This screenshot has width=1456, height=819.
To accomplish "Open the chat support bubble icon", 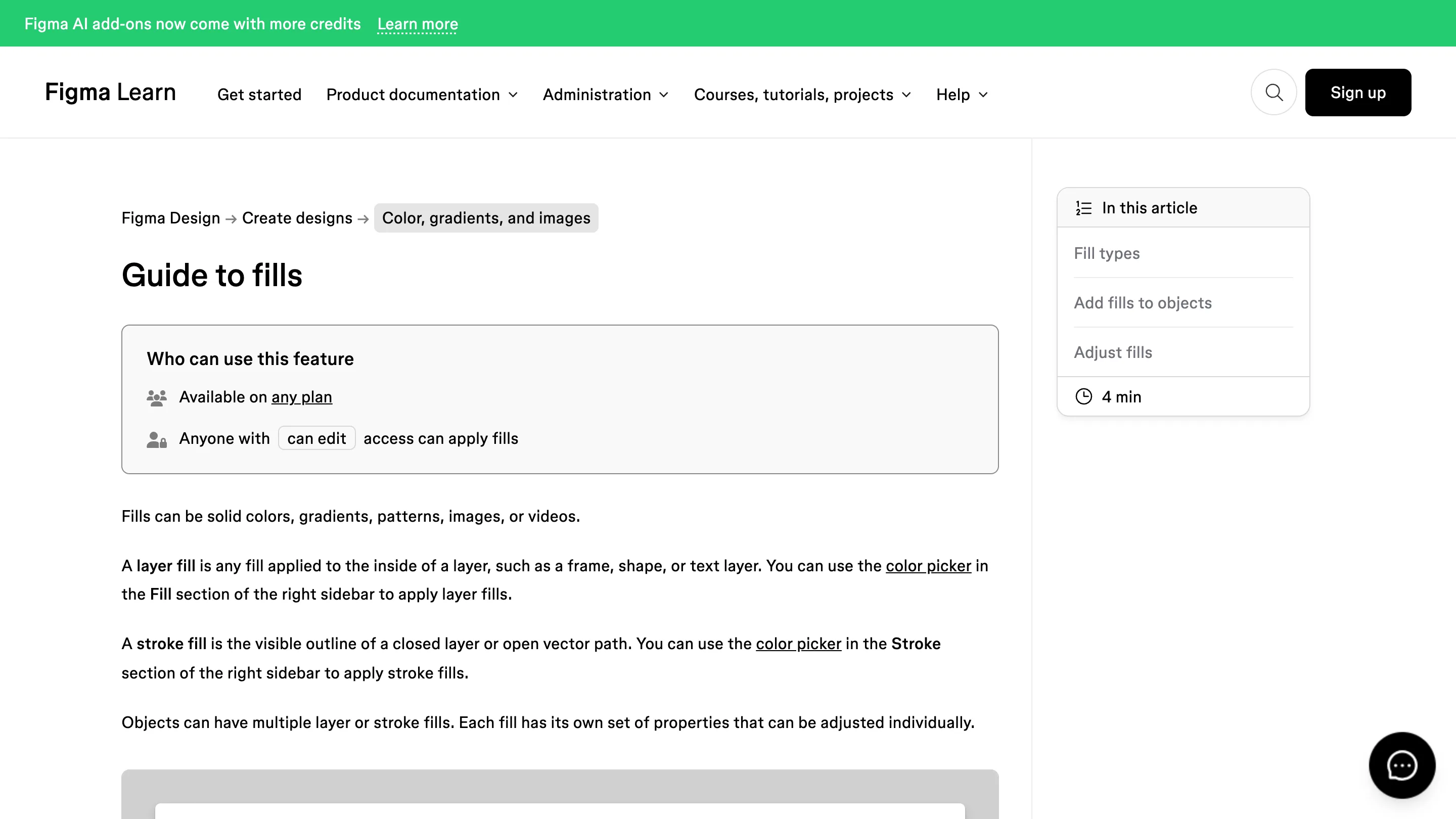I will pos(1402,765).
